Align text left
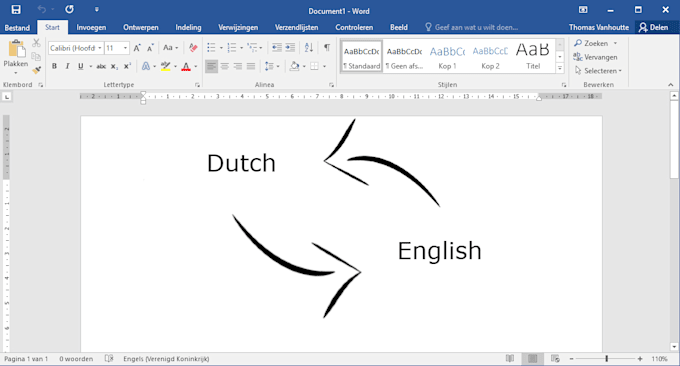Image resolution: width=680 pixels, height=366 pixels. coord(211,66)
